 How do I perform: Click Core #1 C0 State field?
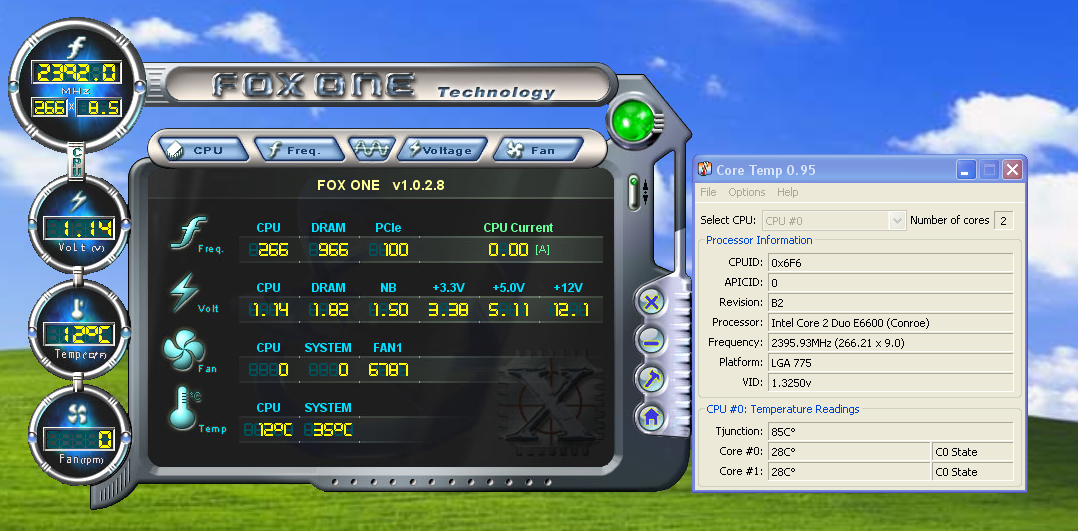tap(972, 472)
